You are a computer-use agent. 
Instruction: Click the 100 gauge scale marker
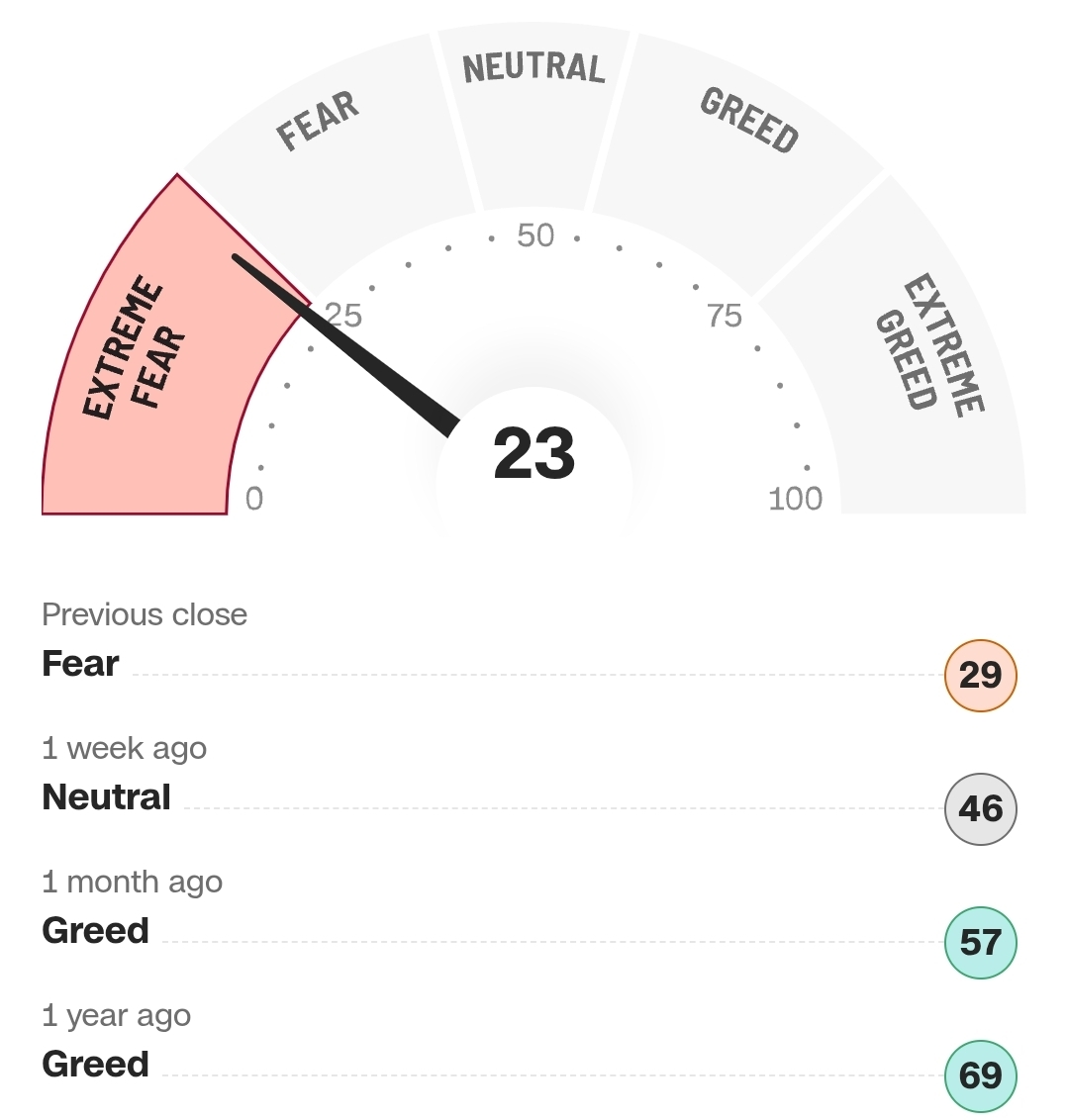click(x=795, y=499)
